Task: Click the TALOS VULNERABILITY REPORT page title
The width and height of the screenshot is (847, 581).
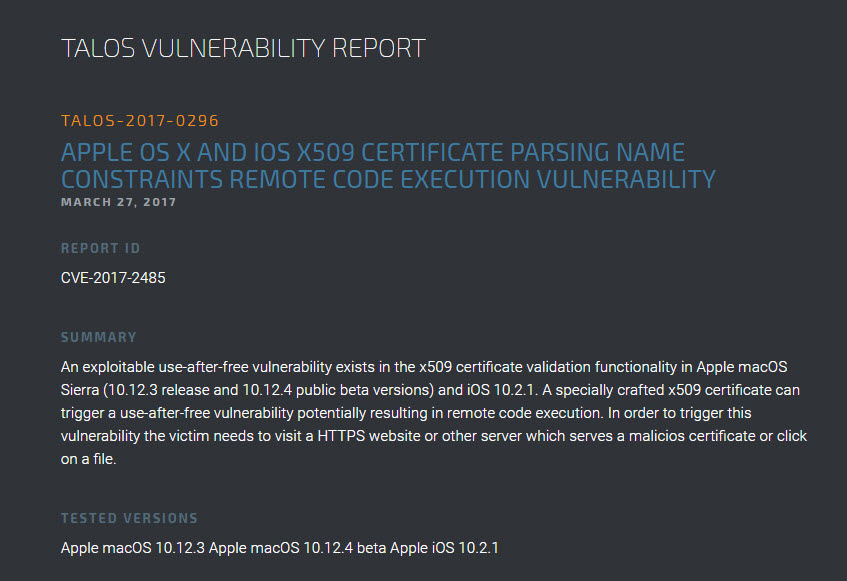Action: (x=243, y=48)
